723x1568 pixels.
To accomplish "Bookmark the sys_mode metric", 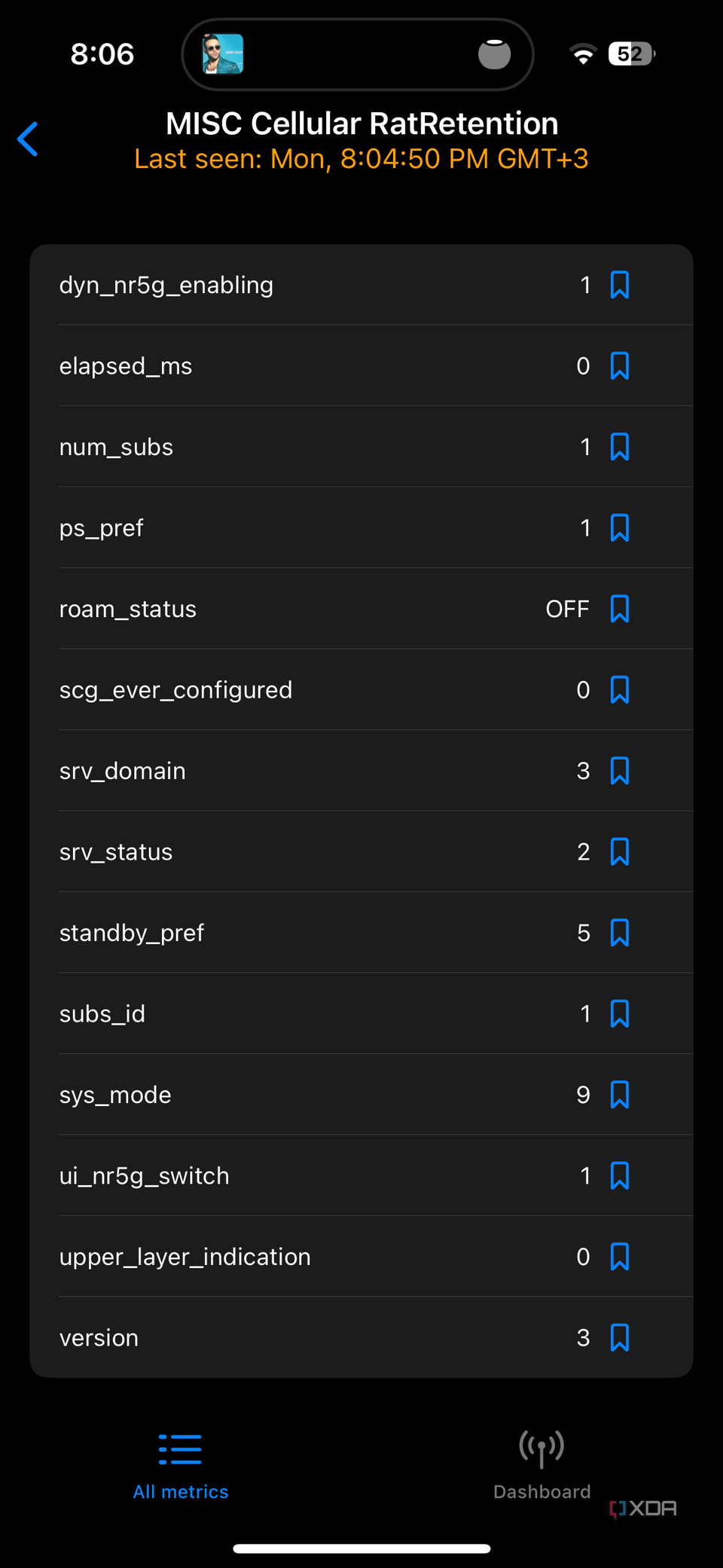I will [x=619, y=1094].
